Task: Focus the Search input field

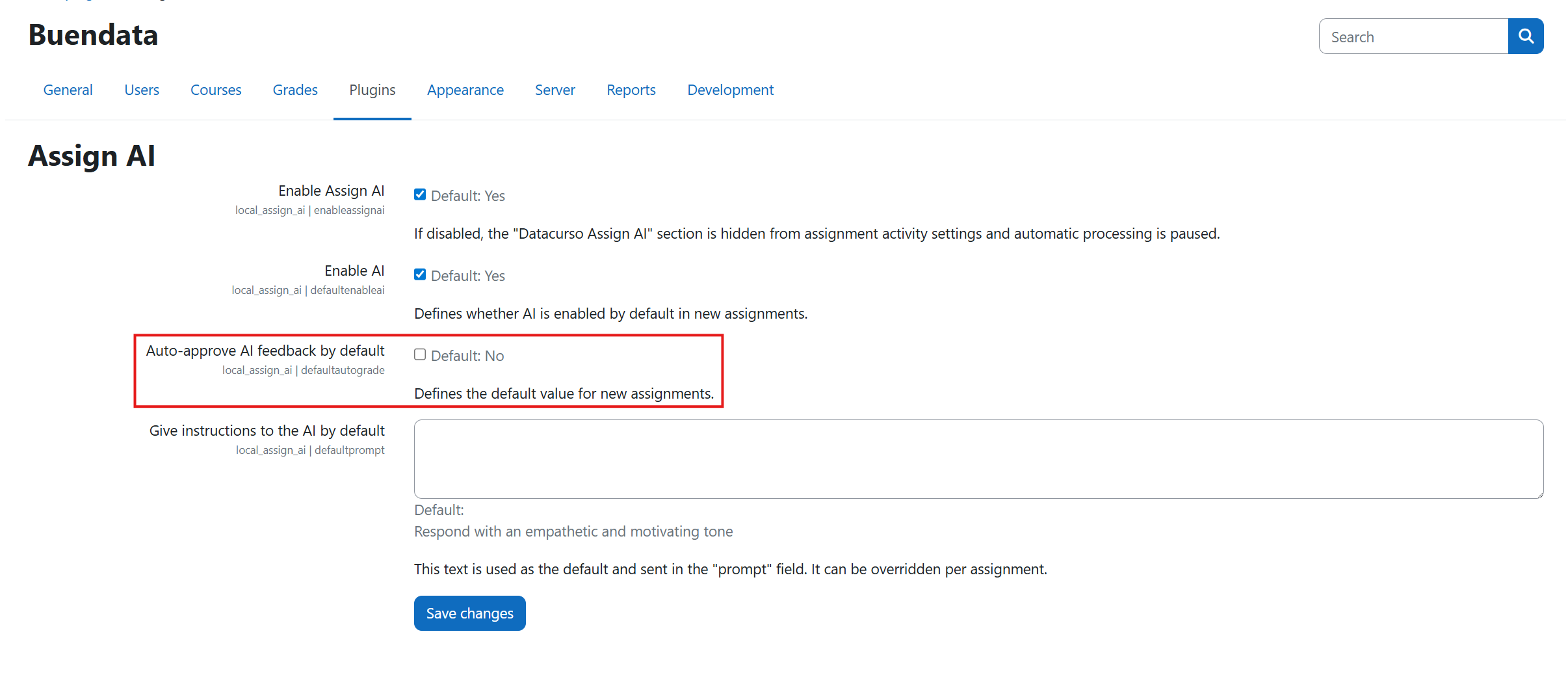Action: 1413,37
